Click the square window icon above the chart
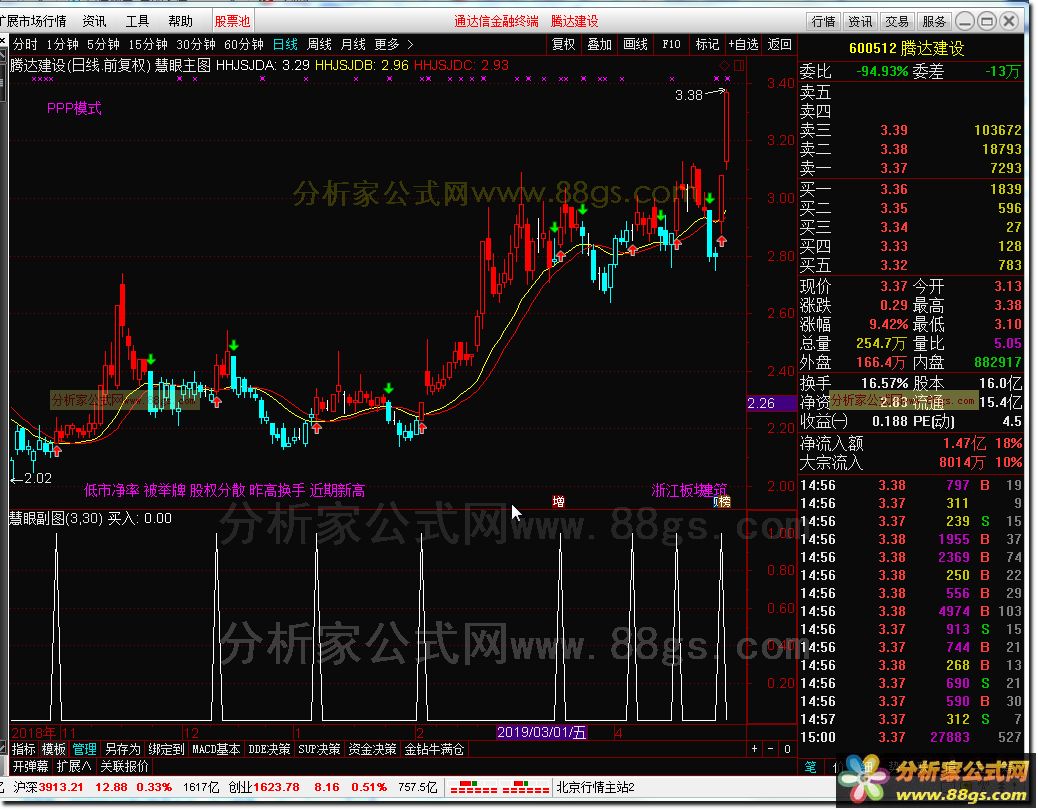Viewport: 1038px width, 810px height. click(739, 66)
